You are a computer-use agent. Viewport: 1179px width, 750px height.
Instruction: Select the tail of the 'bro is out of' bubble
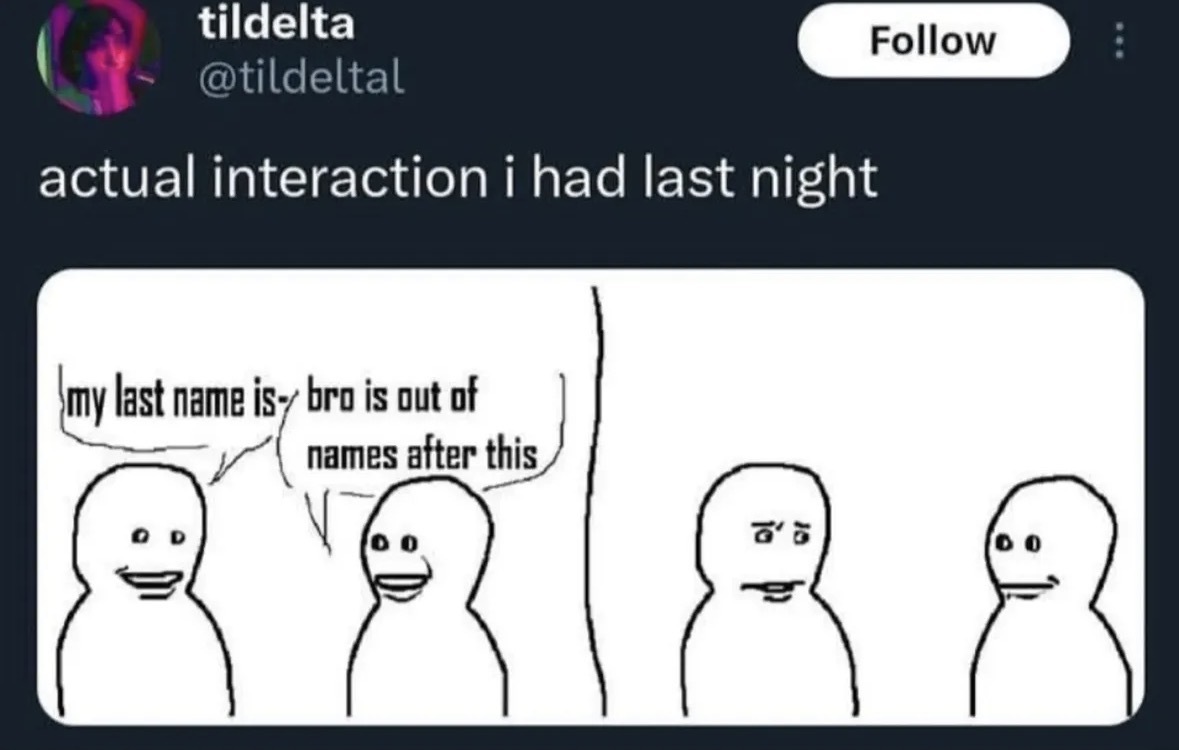point(322,519)
